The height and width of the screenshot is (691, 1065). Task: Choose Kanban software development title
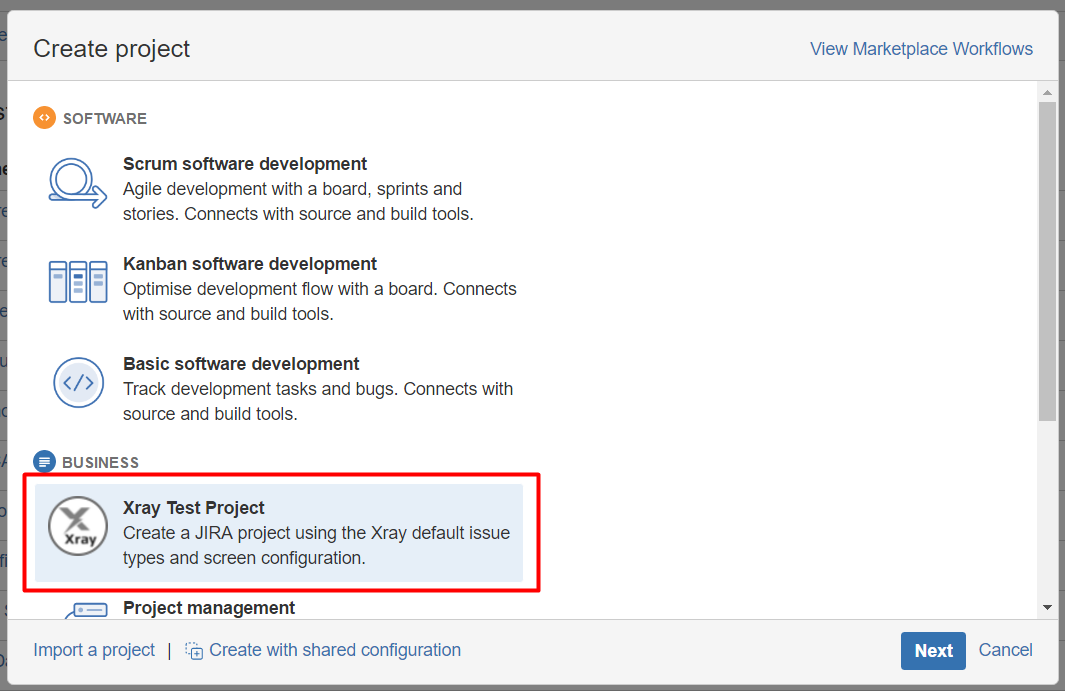[x=249, y=264]
